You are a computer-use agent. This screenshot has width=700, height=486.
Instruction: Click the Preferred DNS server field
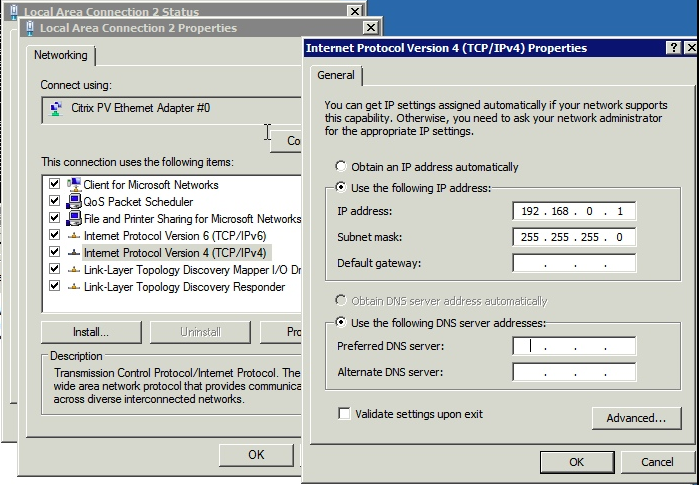pyautogui.click(x=574, y=346)
